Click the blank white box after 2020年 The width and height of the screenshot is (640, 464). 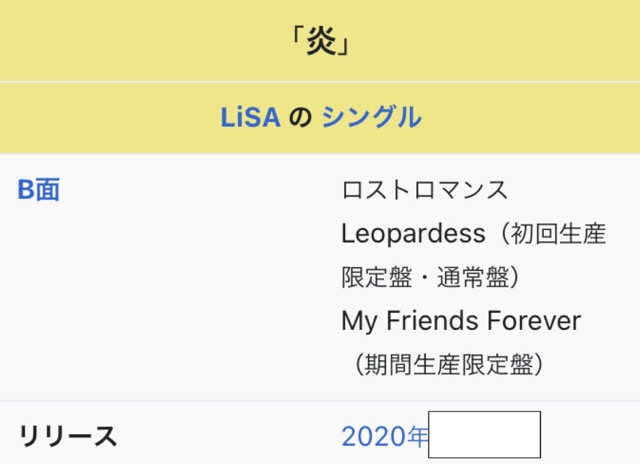tap(484, 435)
